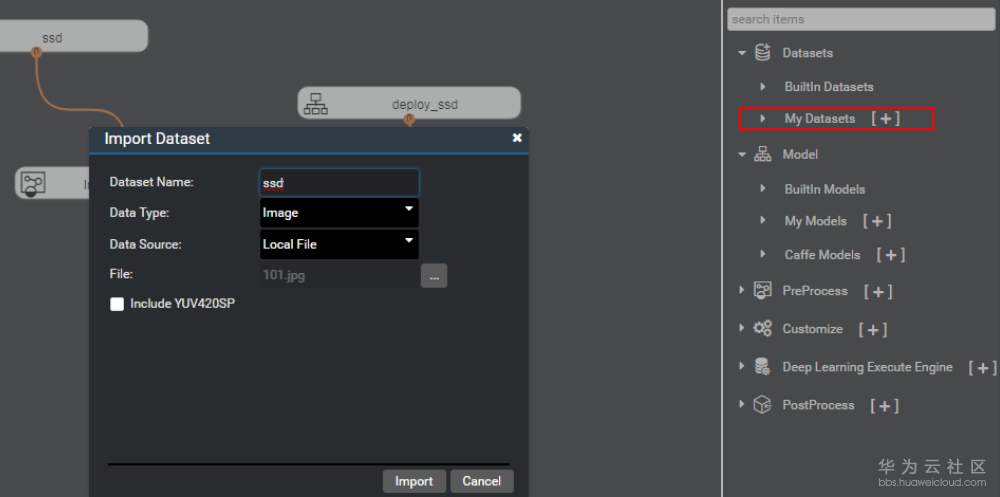Click the preprocess node icon on canvas
Viewport: 1000px width, 497px height.
(32, 184)
